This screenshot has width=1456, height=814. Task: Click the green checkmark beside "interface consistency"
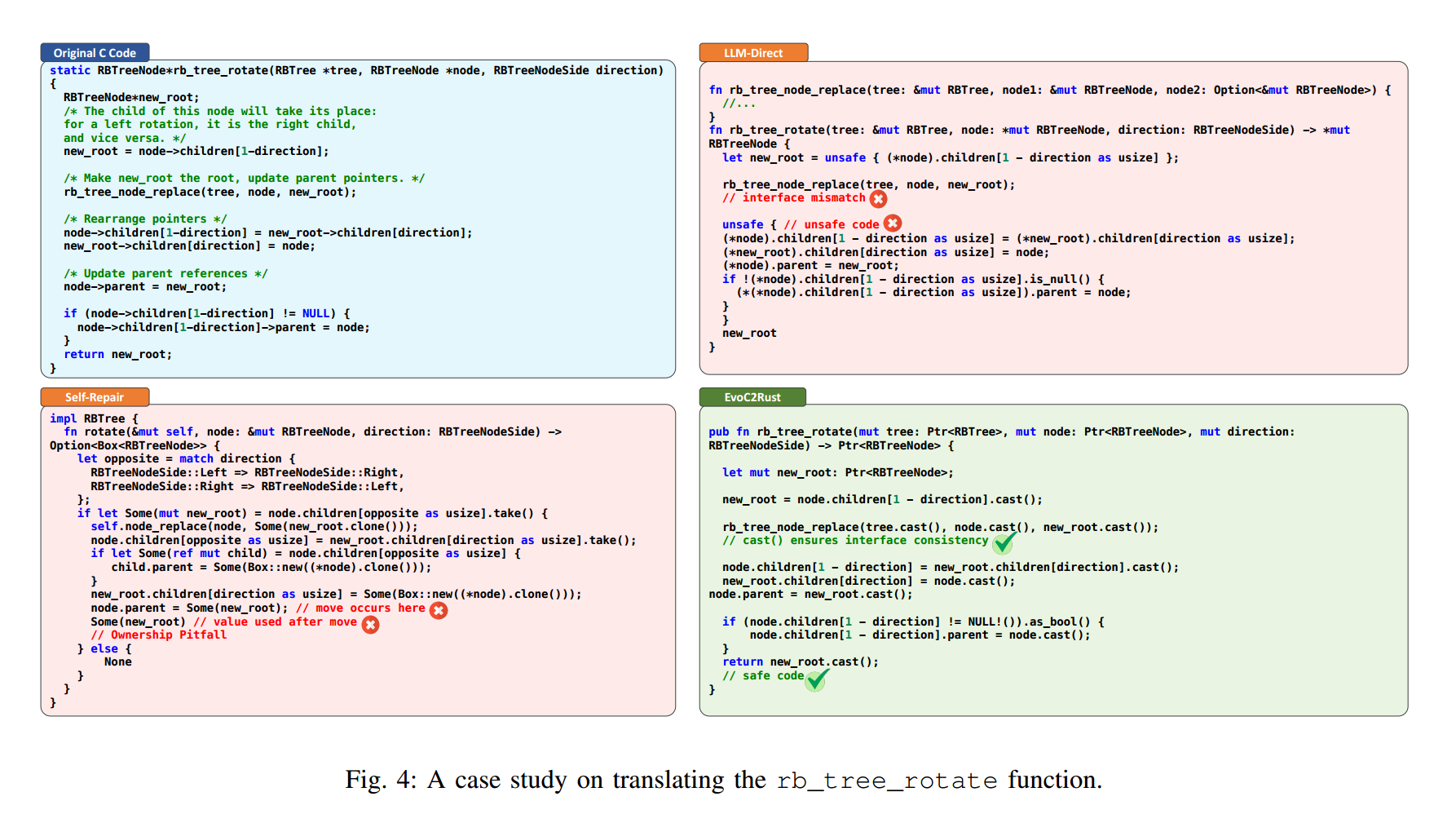pyautogui.click(x=1004, y=542)
